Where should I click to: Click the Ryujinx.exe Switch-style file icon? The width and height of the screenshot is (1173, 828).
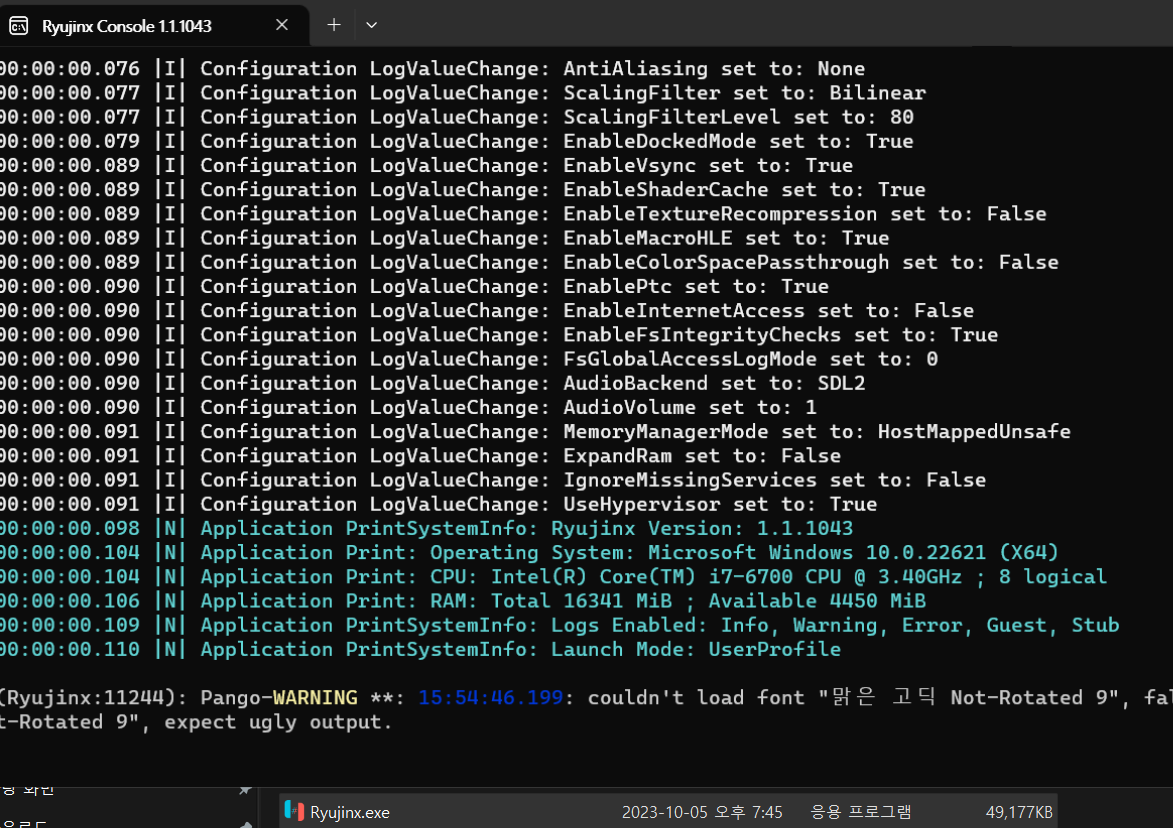294,811
